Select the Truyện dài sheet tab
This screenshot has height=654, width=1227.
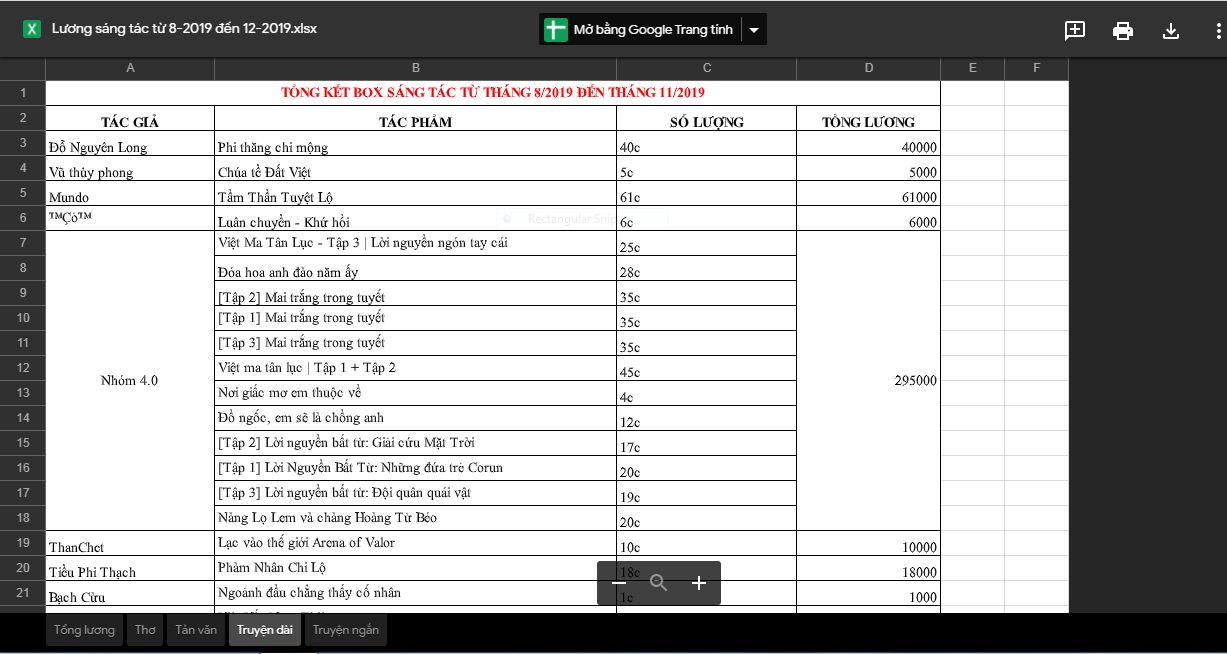tap(265, 630)
